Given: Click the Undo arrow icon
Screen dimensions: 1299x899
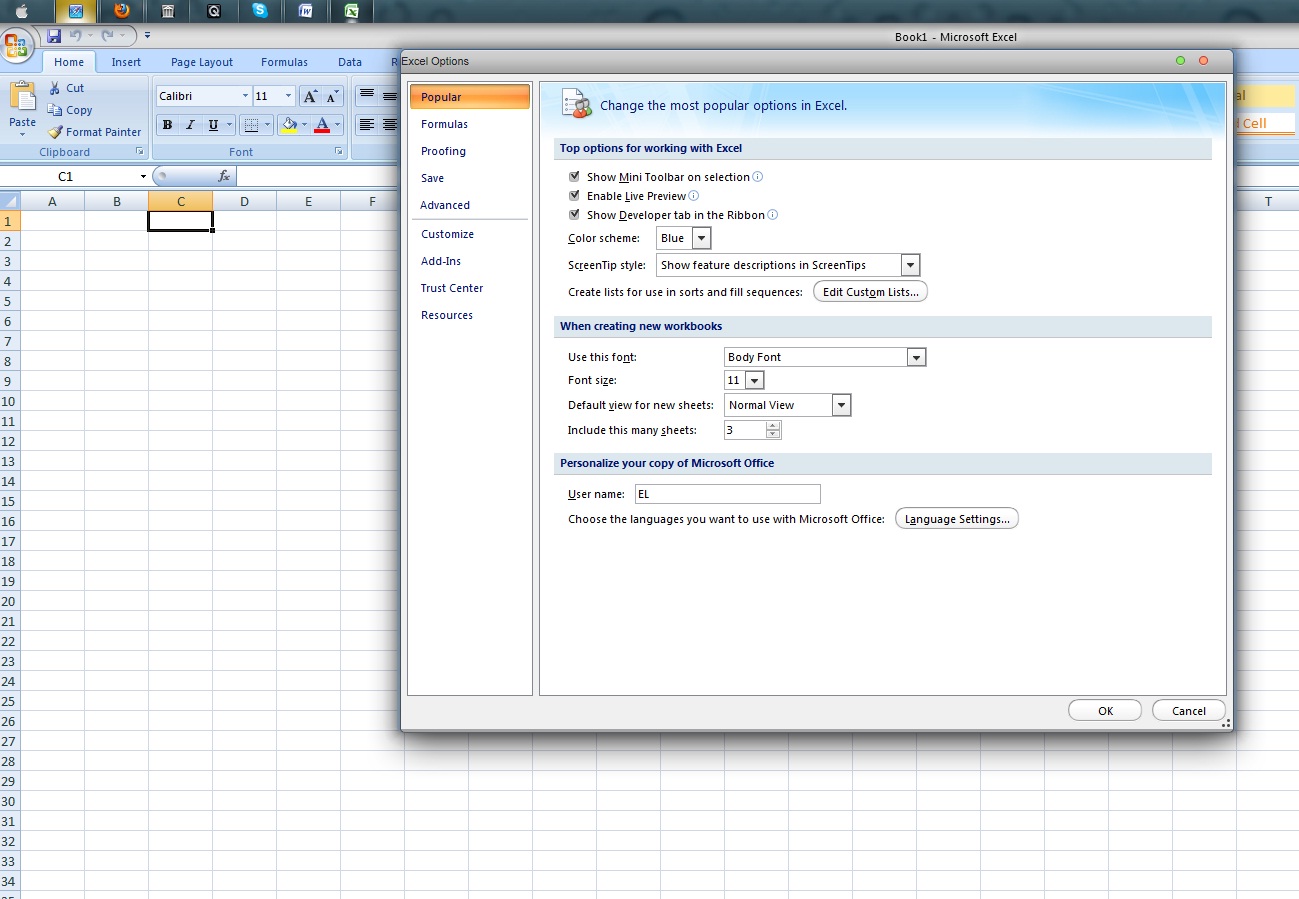Looking at the screenshot, I should [76, 36].
